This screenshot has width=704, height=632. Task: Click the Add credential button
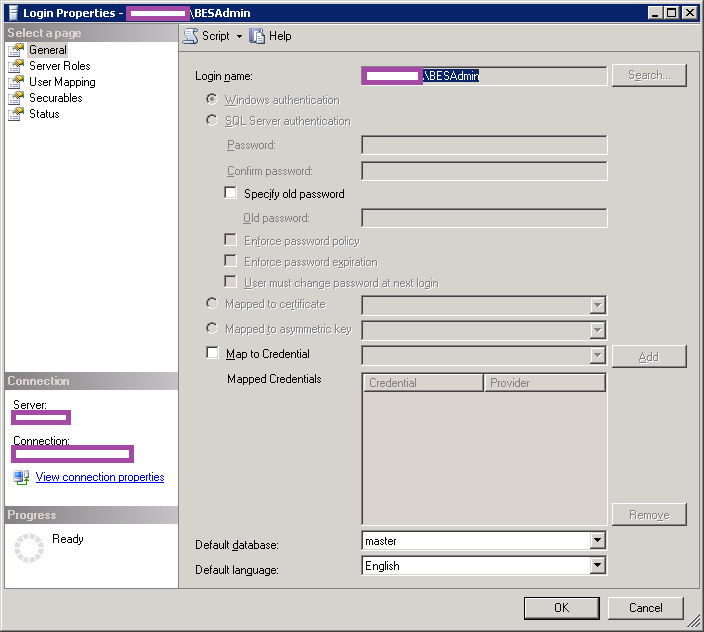click(649, 357)
